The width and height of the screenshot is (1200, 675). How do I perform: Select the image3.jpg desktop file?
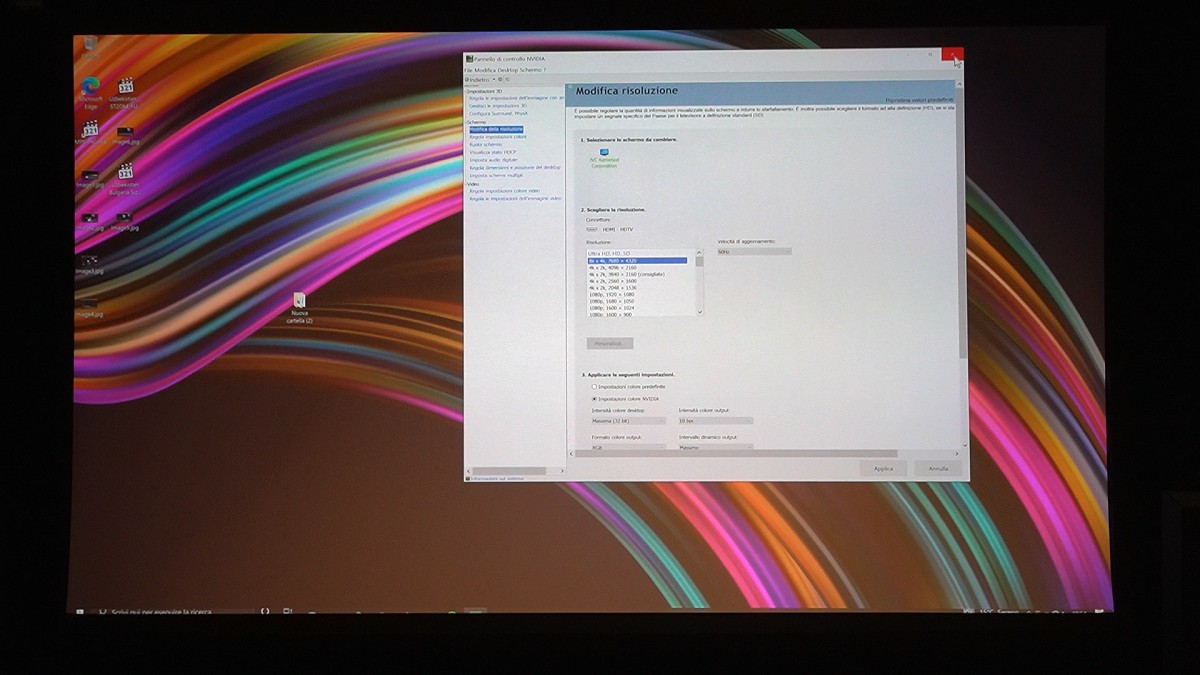(90, 263)
